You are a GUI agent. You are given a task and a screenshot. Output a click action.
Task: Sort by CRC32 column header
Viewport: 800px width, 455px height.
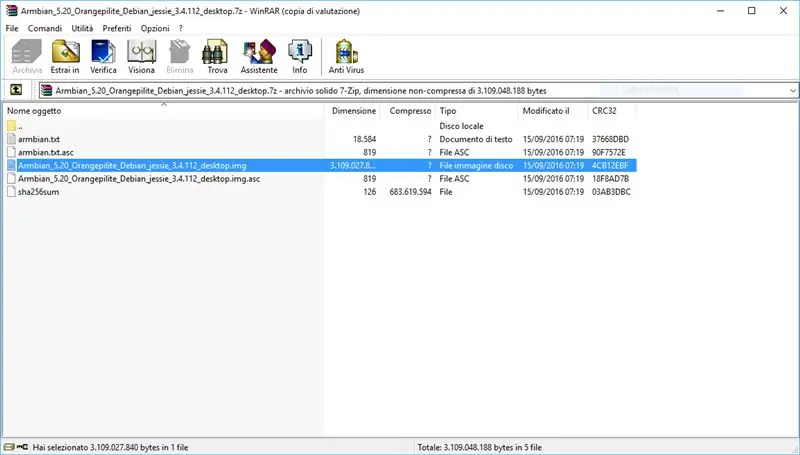click(x=604, y=111)
